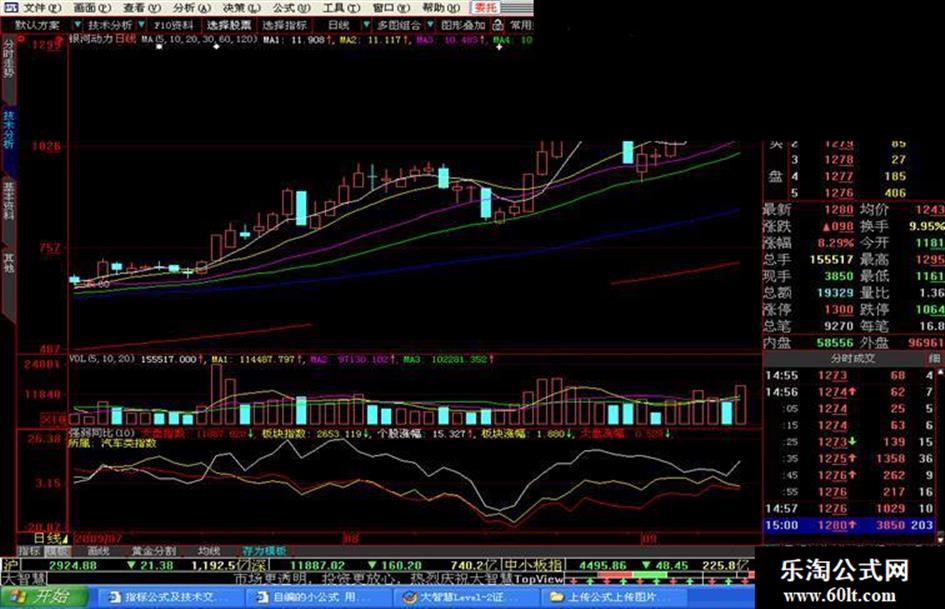Click the 常用 toolbar item
945x609 pixels.
(521, 25)
